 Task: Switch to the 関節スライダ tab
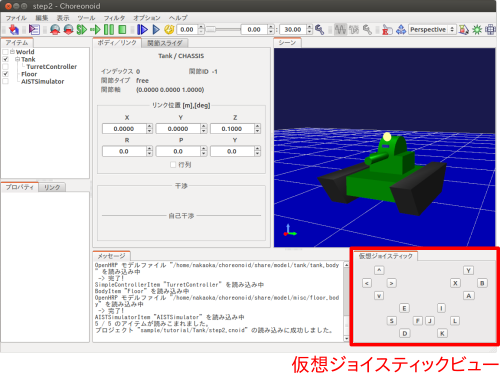coord(165,43)
